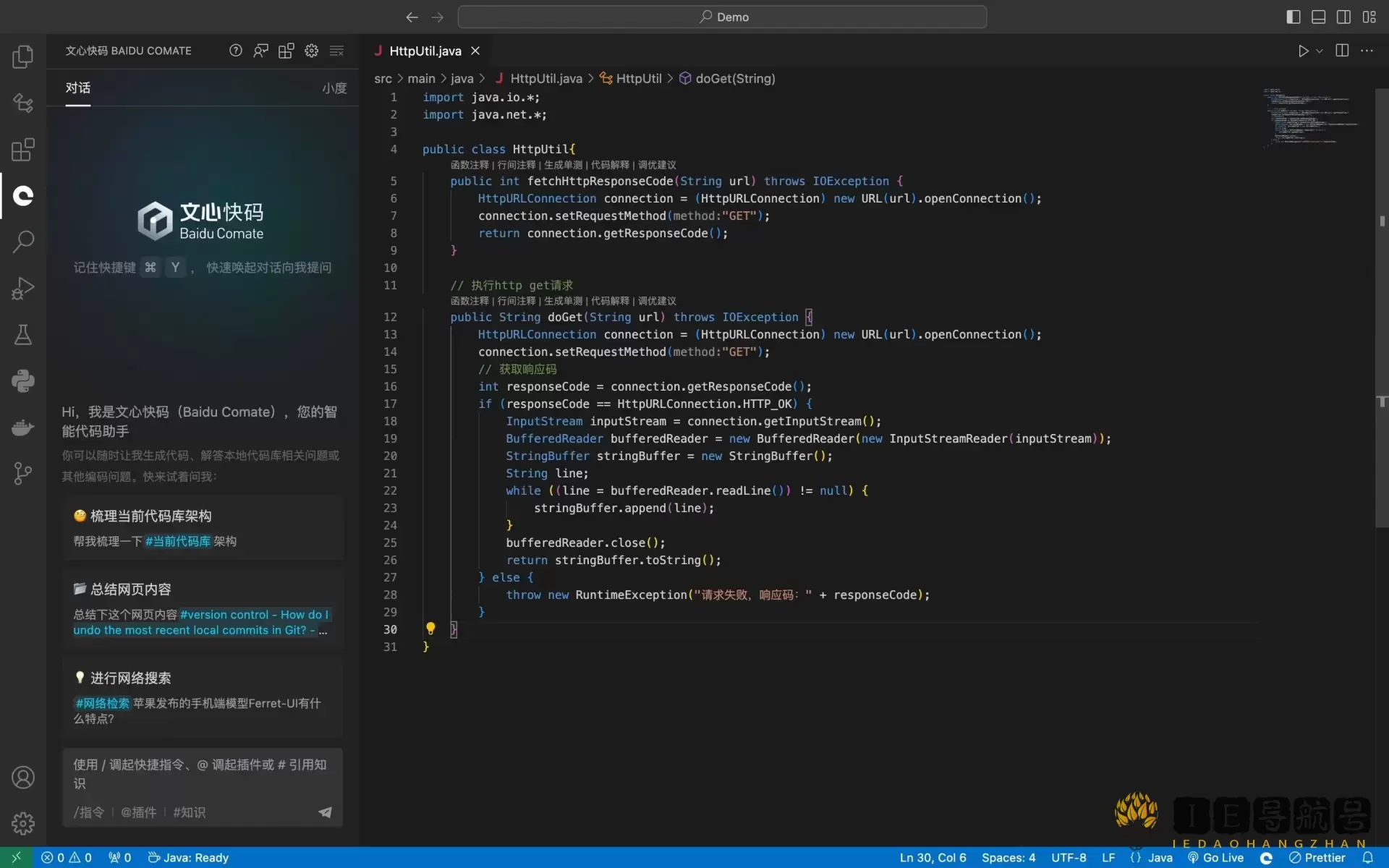Open HttpUtil.java breadcrumb file dropdown
The image size is (1389, 868).
click(x=538, y=78)
